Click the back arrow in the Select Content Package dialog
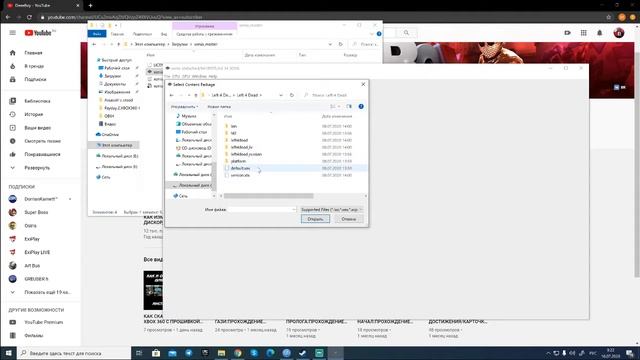The height and width of the screenshot is (360, 640). [172, 95]
